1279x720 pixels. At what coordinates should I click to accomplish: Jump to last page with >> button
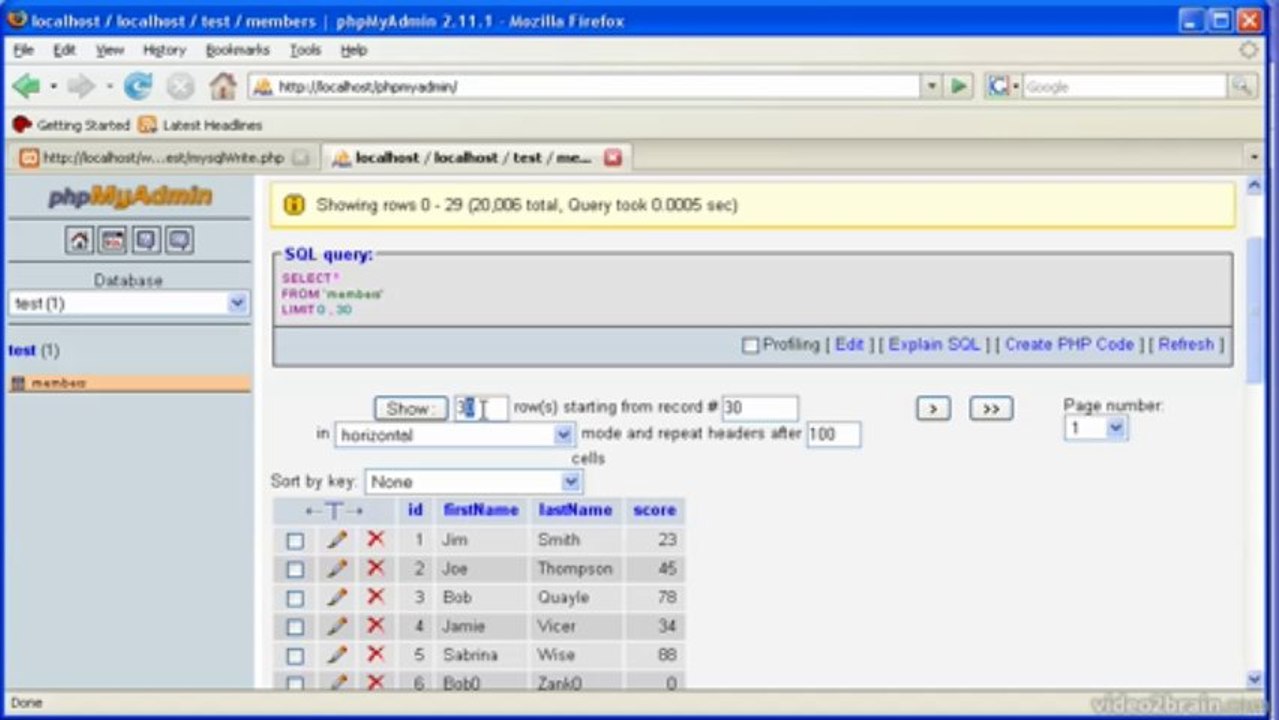click(x=991, y=408)
